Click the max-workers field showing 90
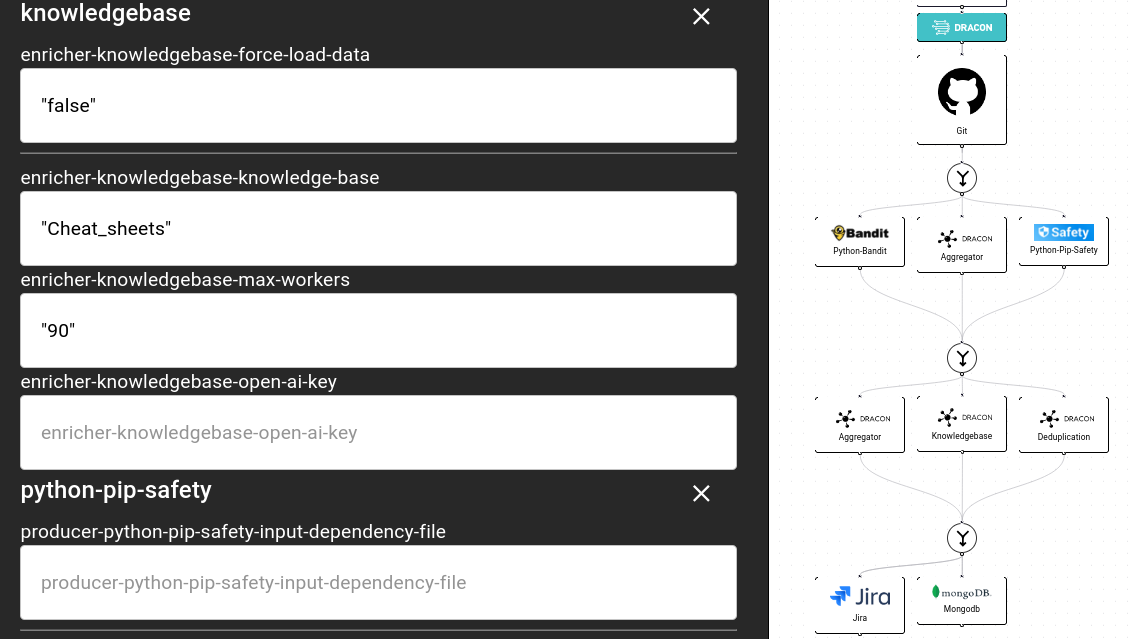The width and height of the screenshot is (1132, 639). tap(378, 330)
